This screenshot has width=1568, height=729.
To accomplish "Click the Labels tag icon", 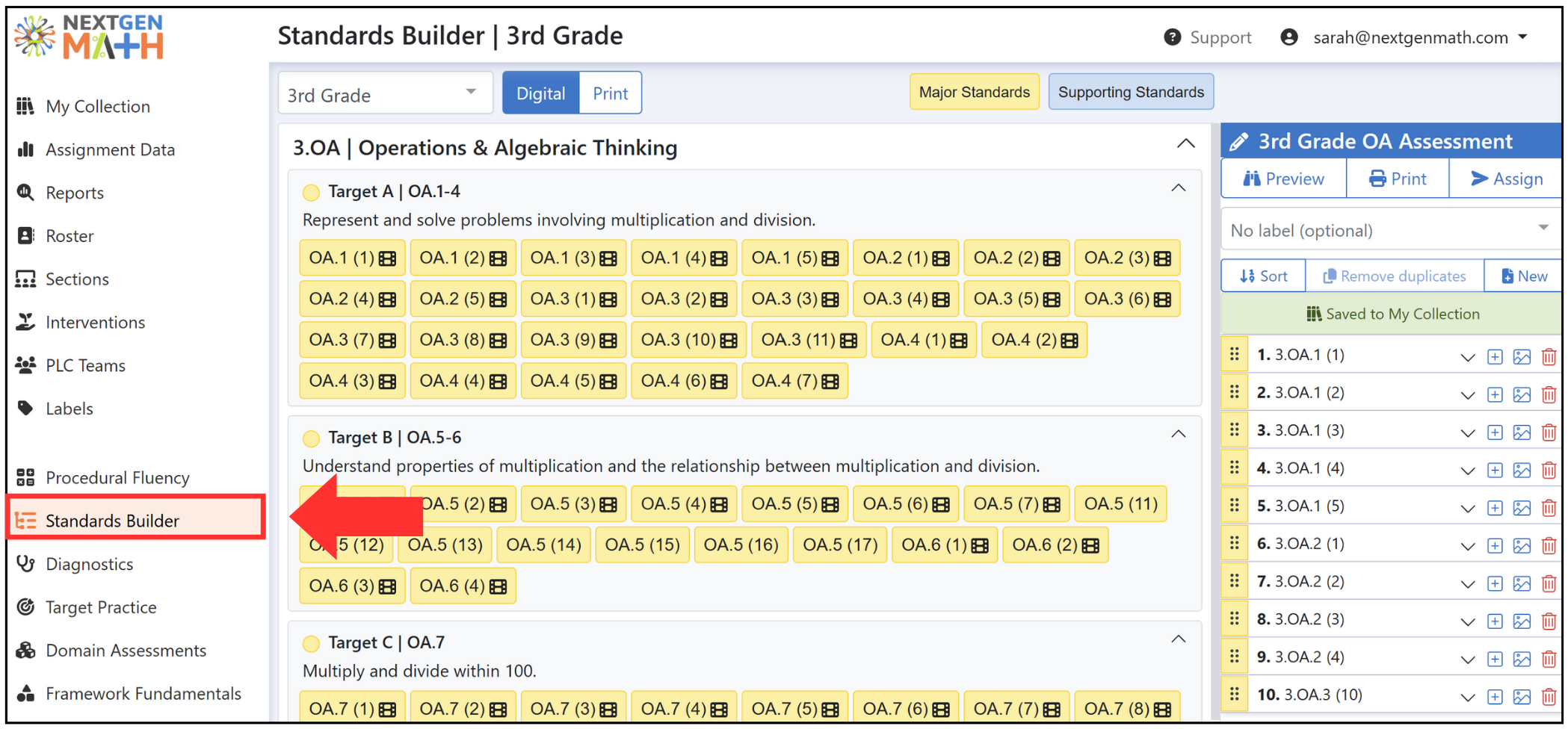I will [25, 408].
